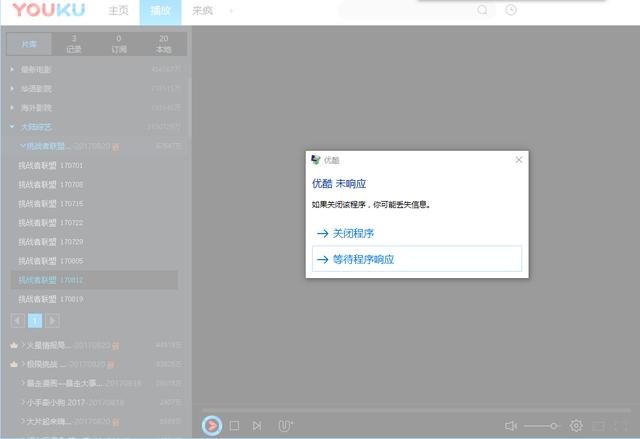
Task: Click the U+ upload icon
Action: click(285, 426)
